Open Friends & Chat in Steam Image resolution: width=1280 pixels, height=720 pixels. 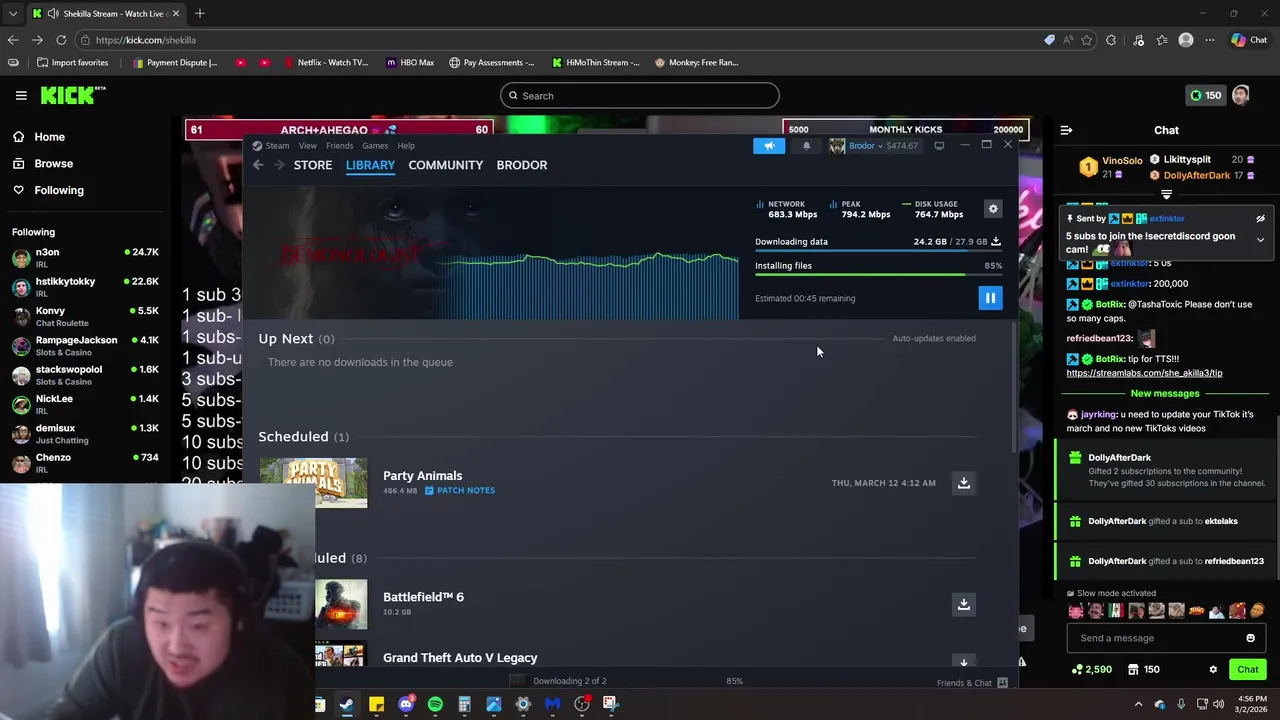point(972,682)
